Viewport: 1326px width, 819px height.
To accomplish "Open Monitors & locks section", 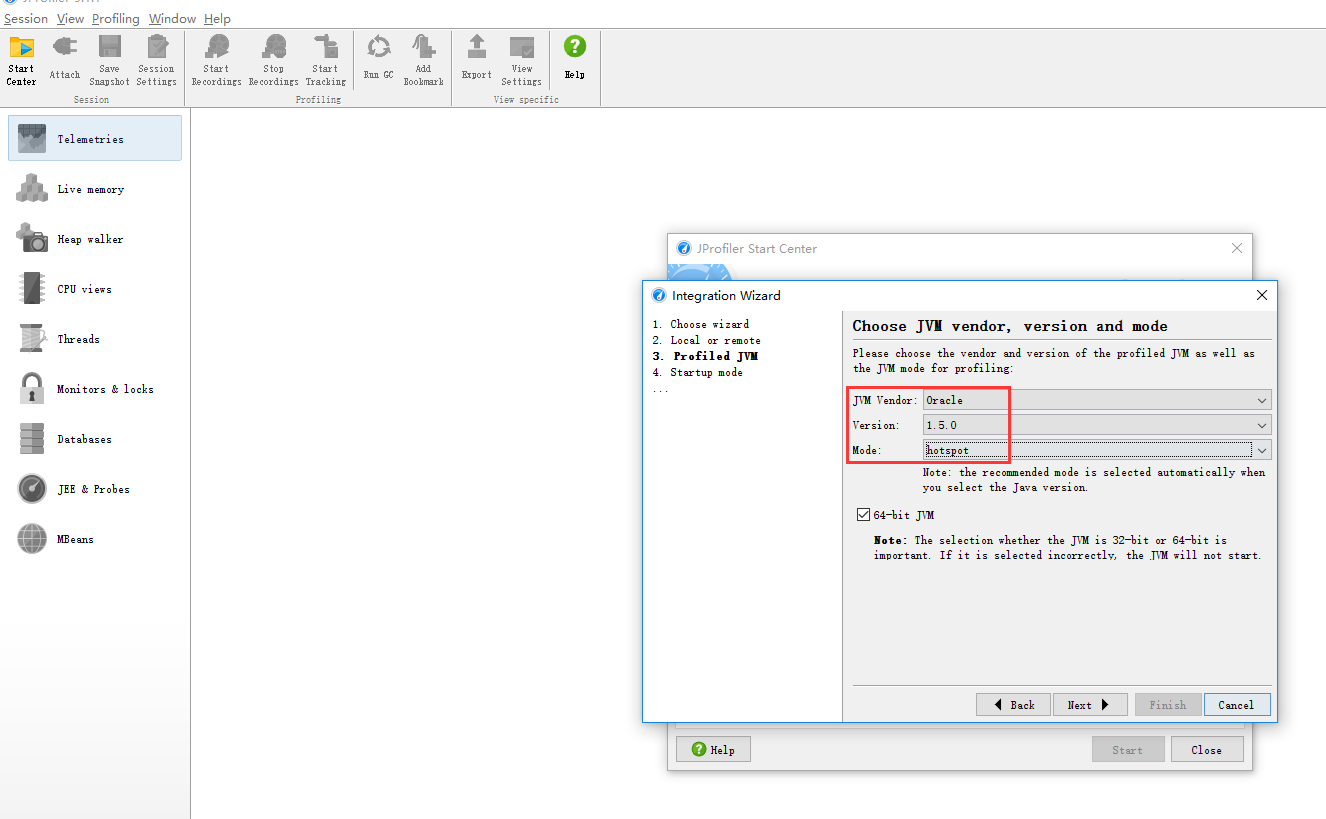I will click(95, 388).
